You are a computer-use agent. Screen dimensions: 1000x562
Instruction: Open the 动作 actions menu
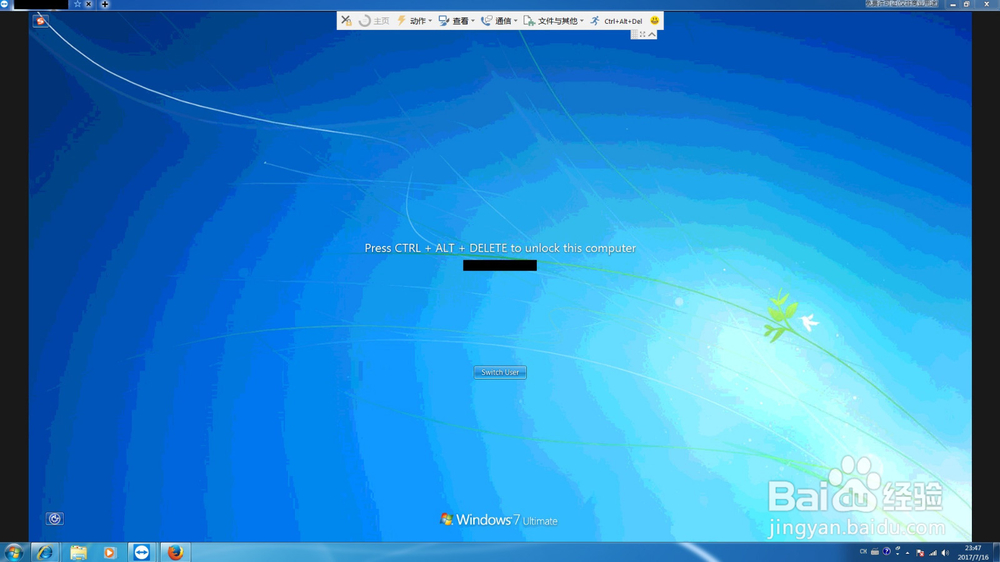pyautogui.click(x=415, y=21)
